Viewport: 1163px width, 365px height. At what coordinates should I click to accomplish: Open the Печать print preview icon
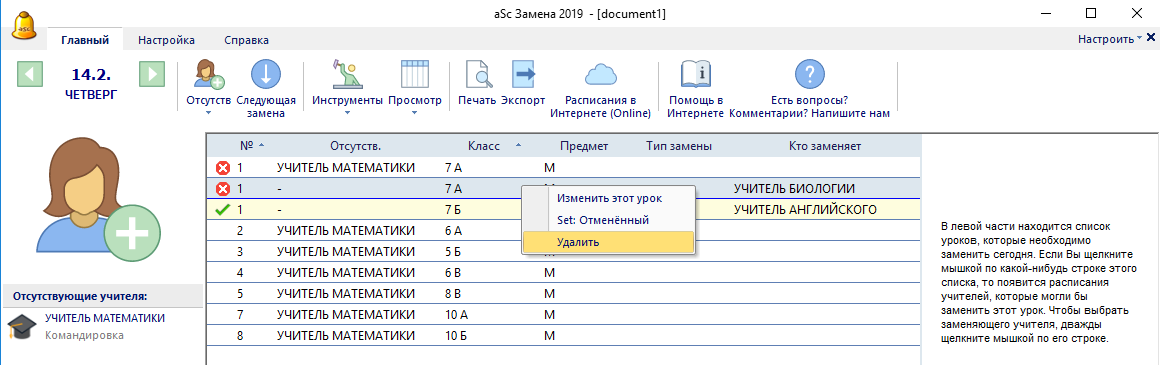click(476, 75)
